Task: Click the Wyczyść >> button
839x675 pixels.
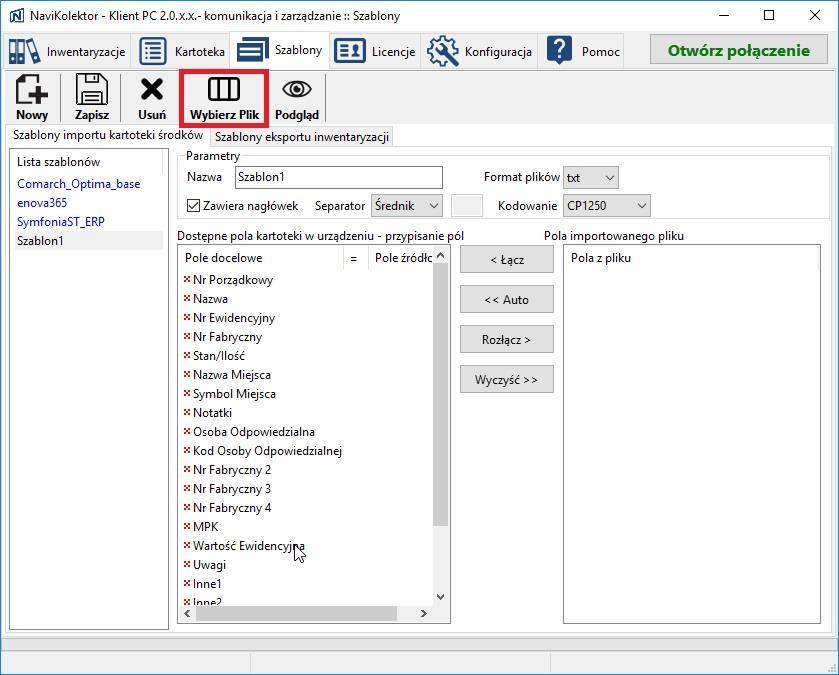Action: coord(507,380)
